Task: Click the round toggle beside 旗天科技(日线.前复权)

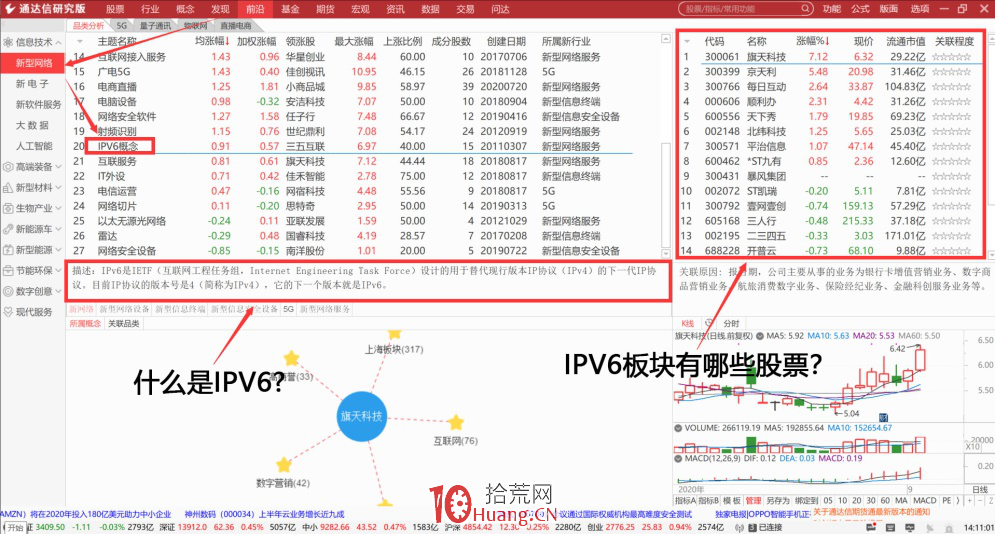Action: point(760,336)
